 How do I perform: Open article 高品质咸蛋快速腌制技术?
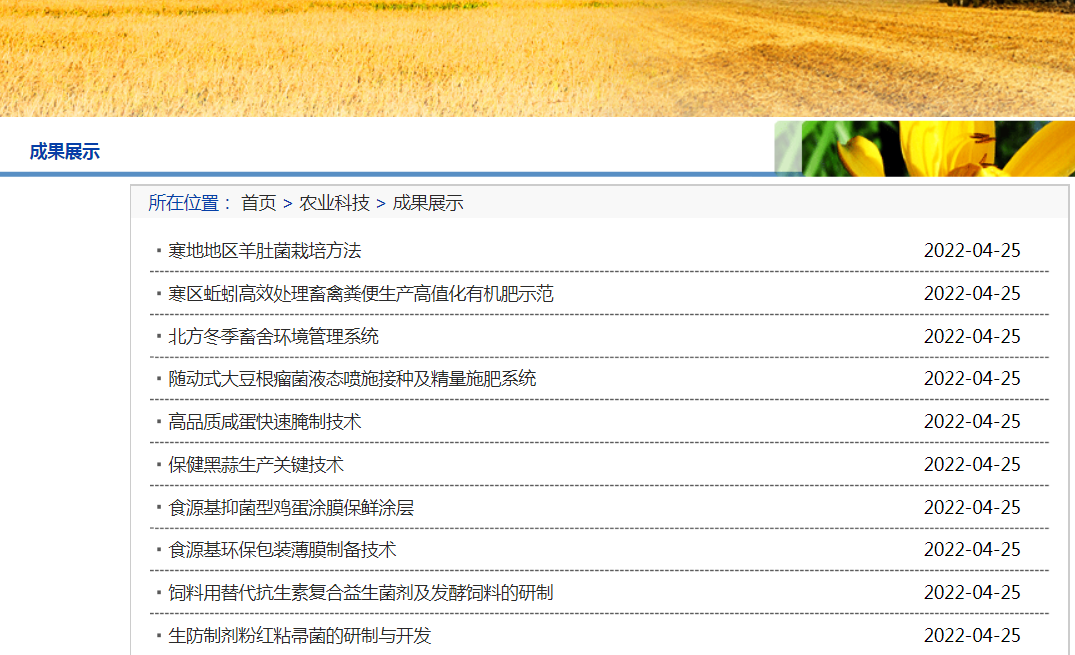click(x=265, y=422)
